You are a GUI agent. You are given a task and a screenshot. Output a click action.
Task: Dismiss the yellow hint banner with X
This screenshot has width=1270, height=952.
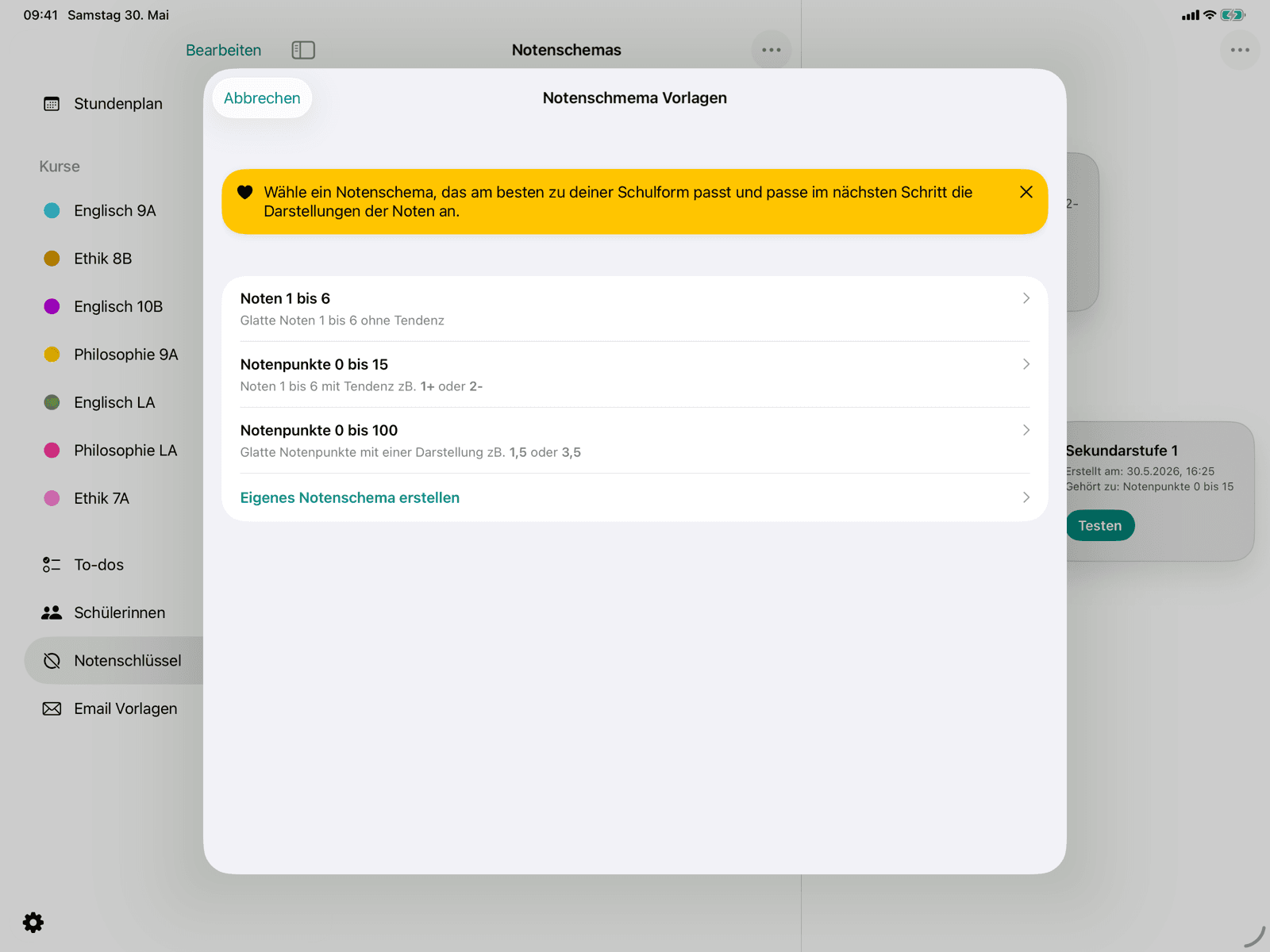click(1026, 192)
